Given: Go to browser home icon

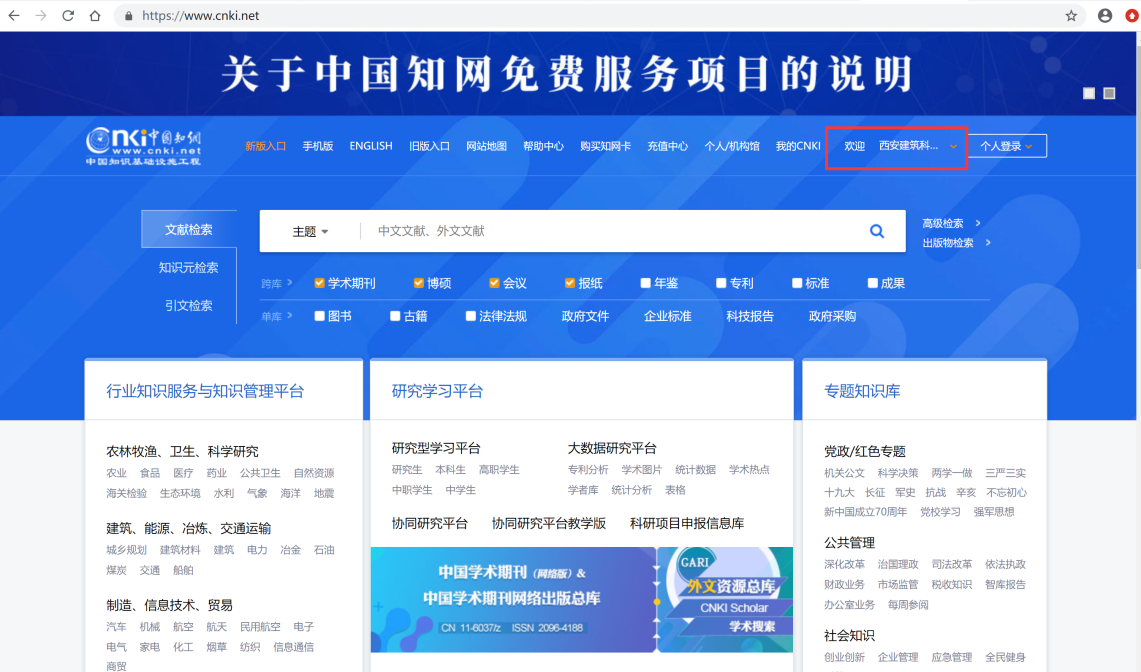Looking at the screenshot, I should (x=95, y=16).
